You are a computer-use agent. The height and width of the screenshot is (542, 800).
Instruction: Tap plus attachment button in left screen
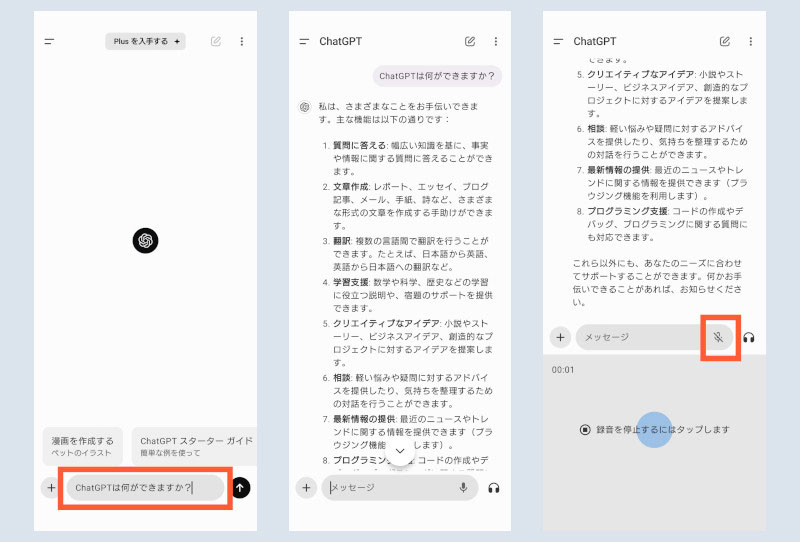pos(51,488)
